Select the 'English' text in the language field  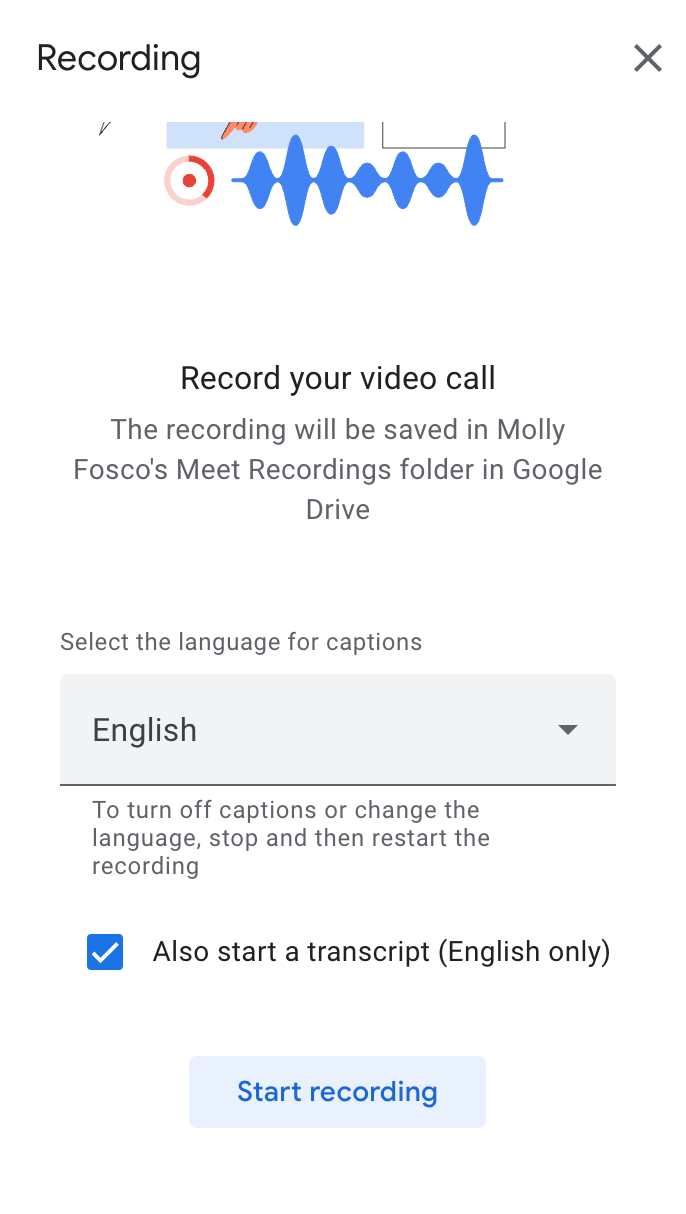[x=145, y=730]
